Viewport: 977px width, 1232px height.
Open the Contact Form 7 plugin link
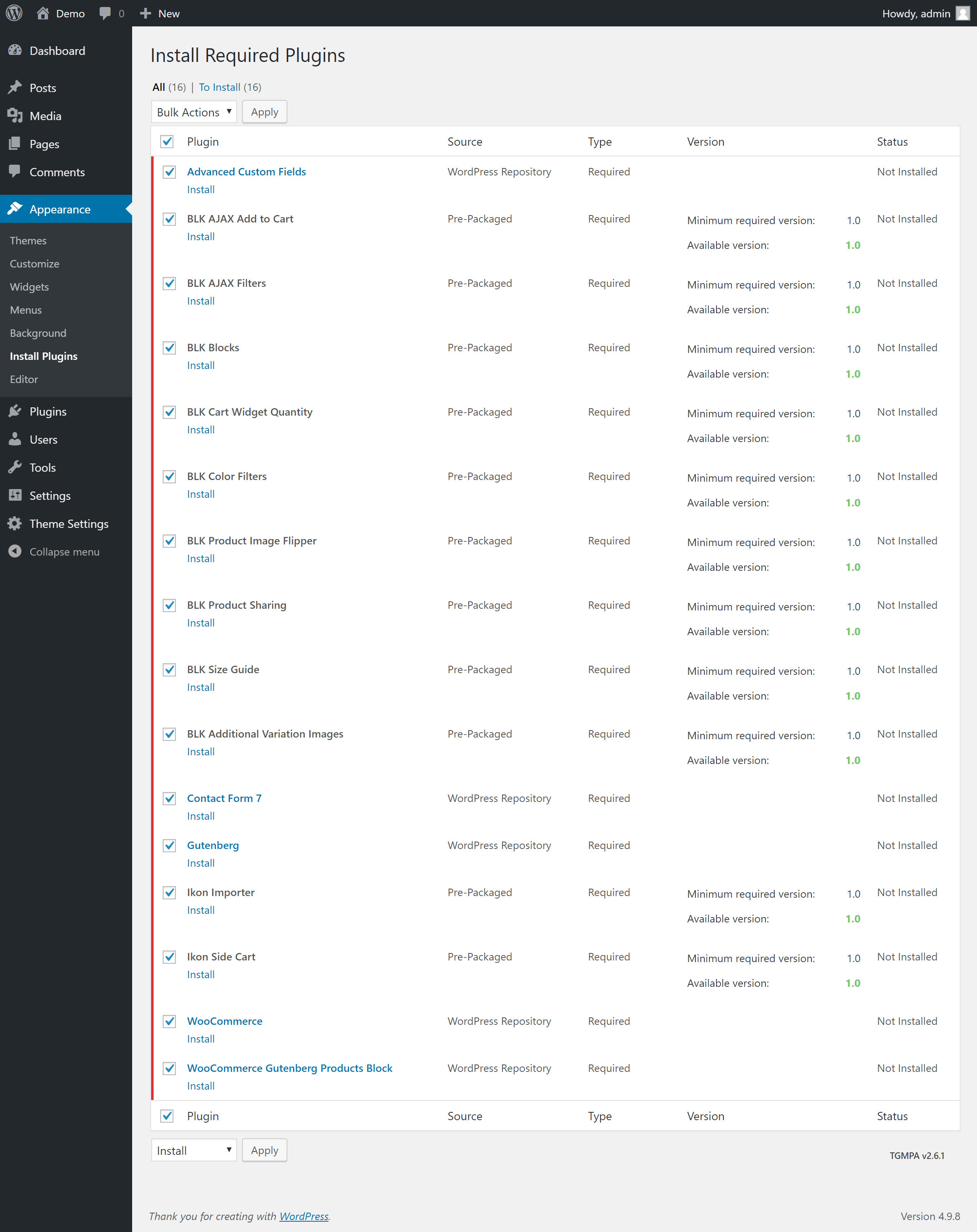pos(224,798)
